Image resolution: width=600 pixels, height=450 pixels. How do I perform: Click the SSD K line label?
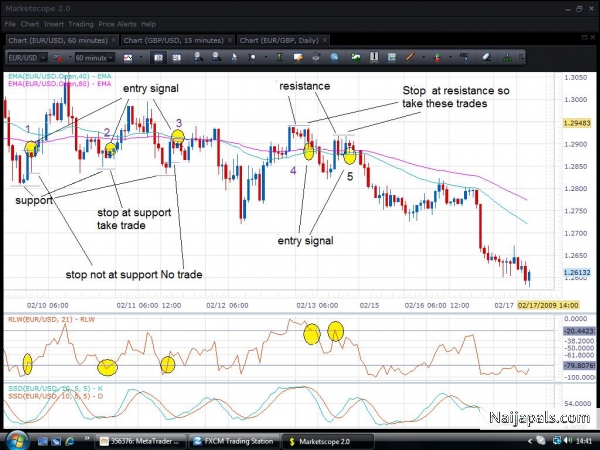[x=55, y=389]
